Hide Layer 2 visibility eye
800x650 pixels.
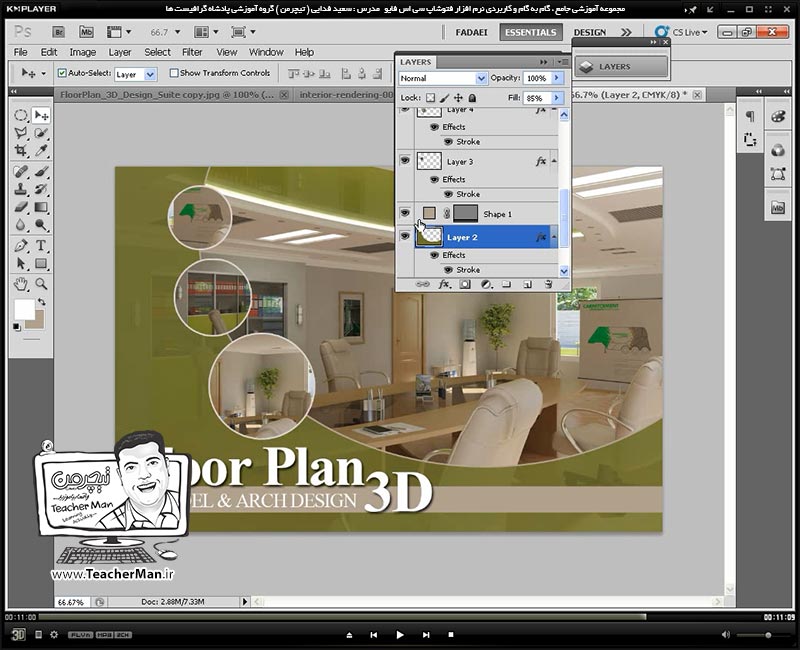tap(405, 236)
